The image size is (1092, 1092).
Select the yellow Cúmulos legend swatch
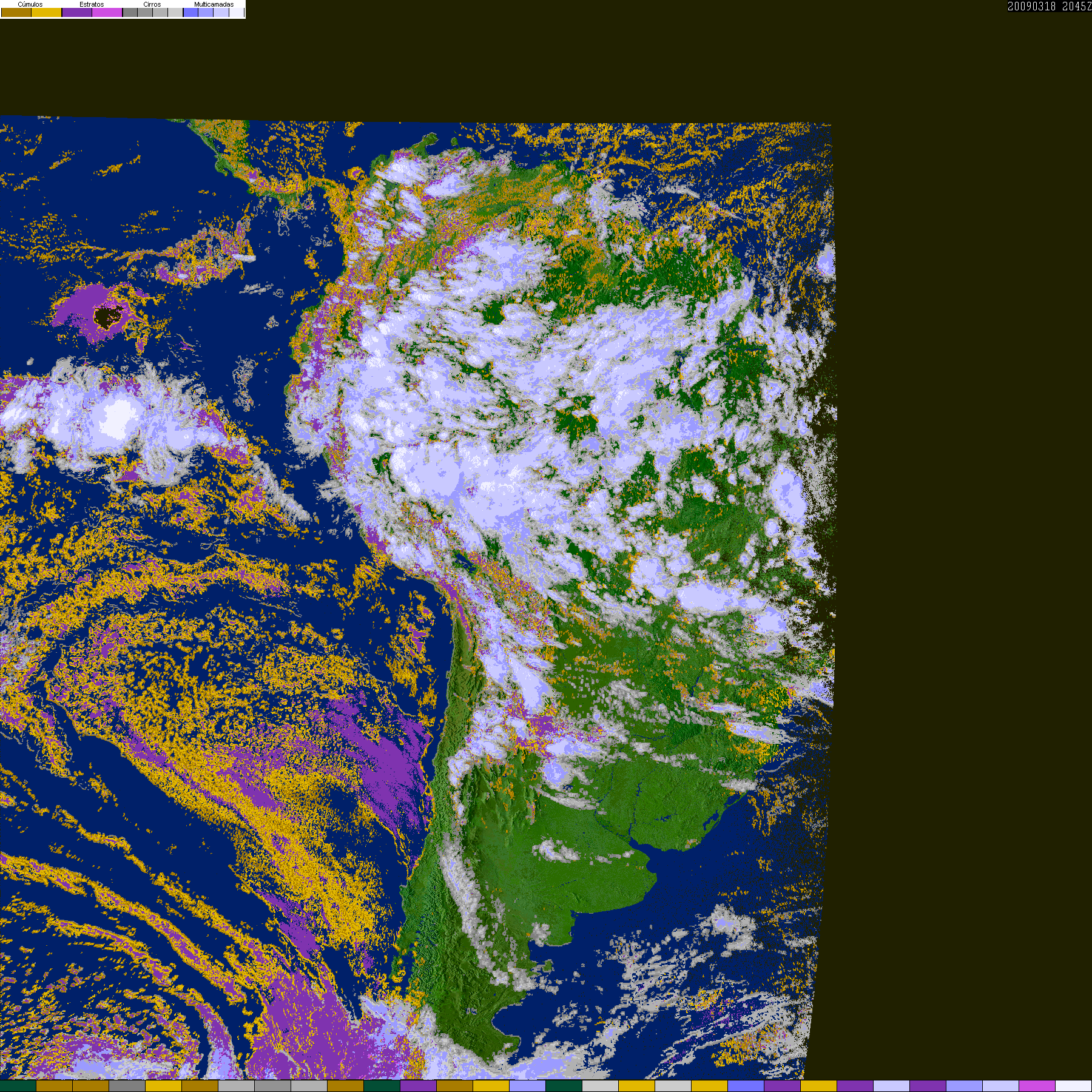point(47,13)
